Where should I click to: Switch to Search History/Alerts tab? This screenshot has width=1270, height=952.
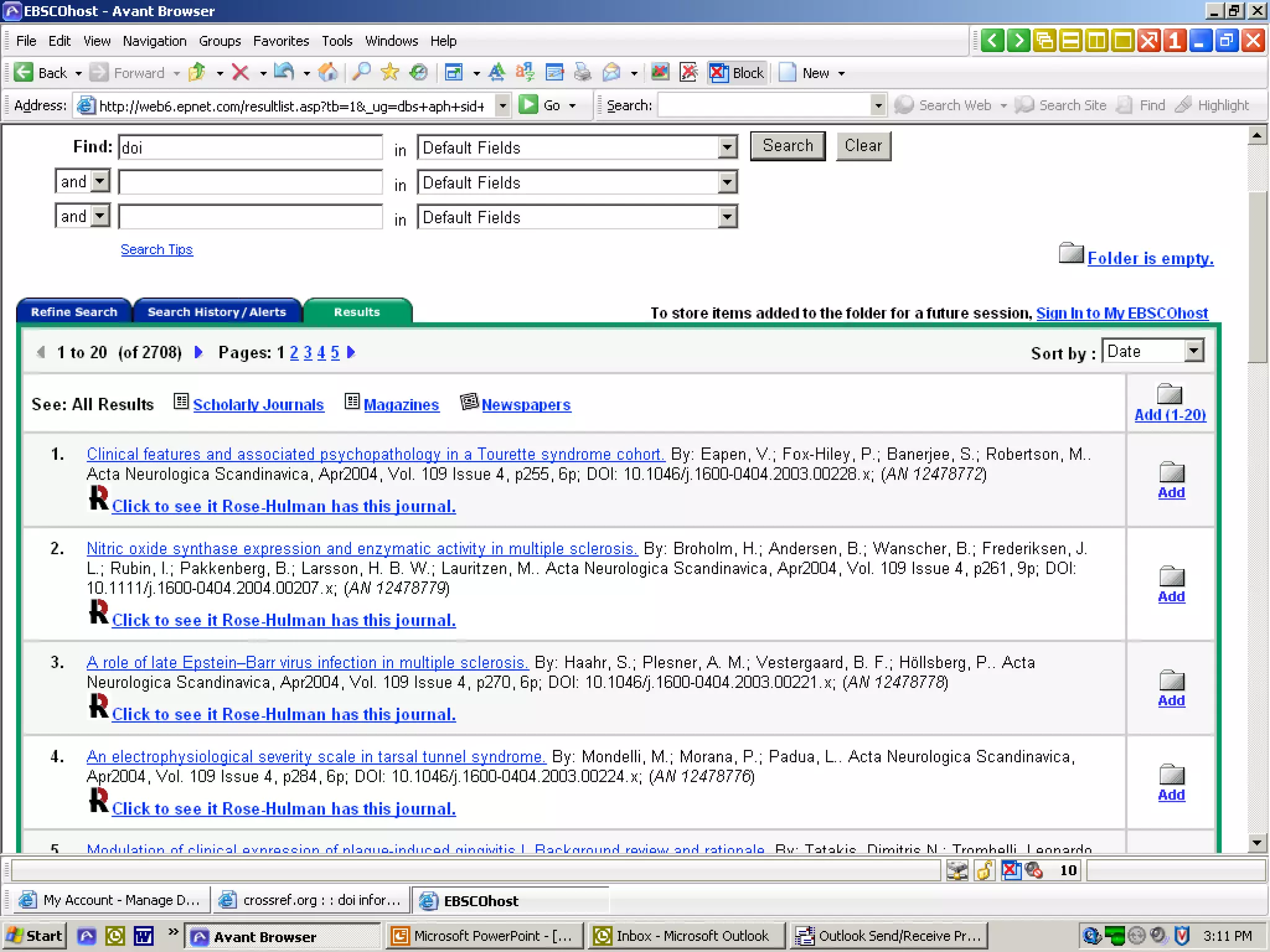pyautogui.click(x=216, y=312)
